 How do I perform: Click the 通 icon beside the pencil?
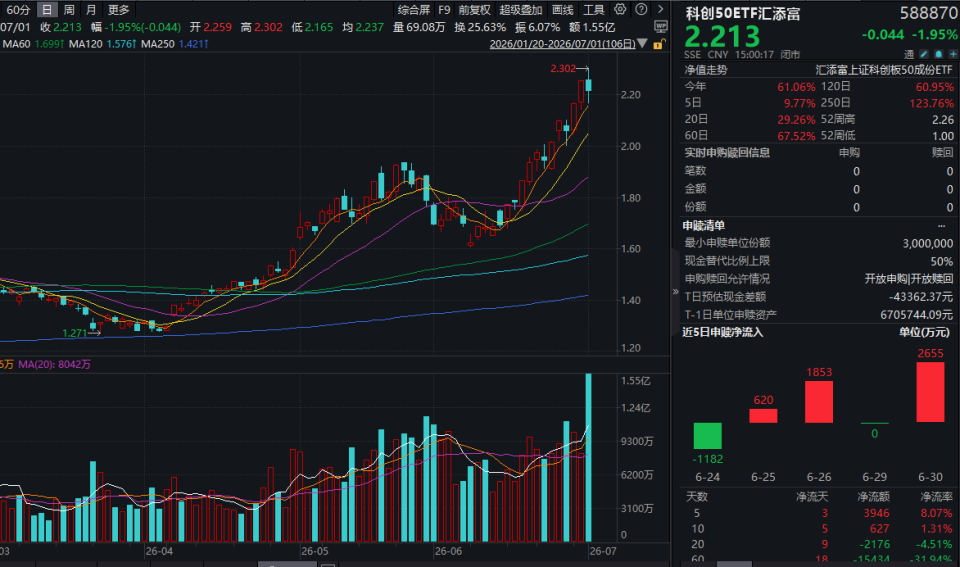[909, 54]
